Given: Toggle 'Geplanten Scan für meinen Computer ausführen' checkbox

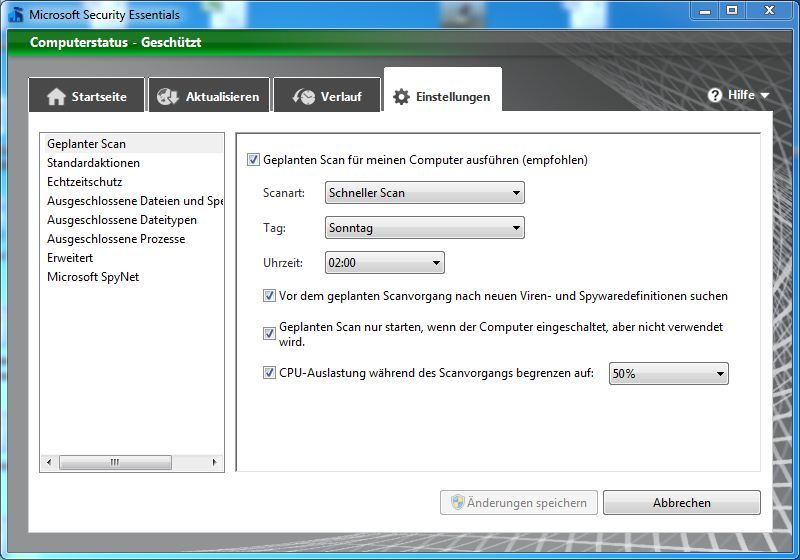Looking at the screenshot, I should tap(253, 160).
